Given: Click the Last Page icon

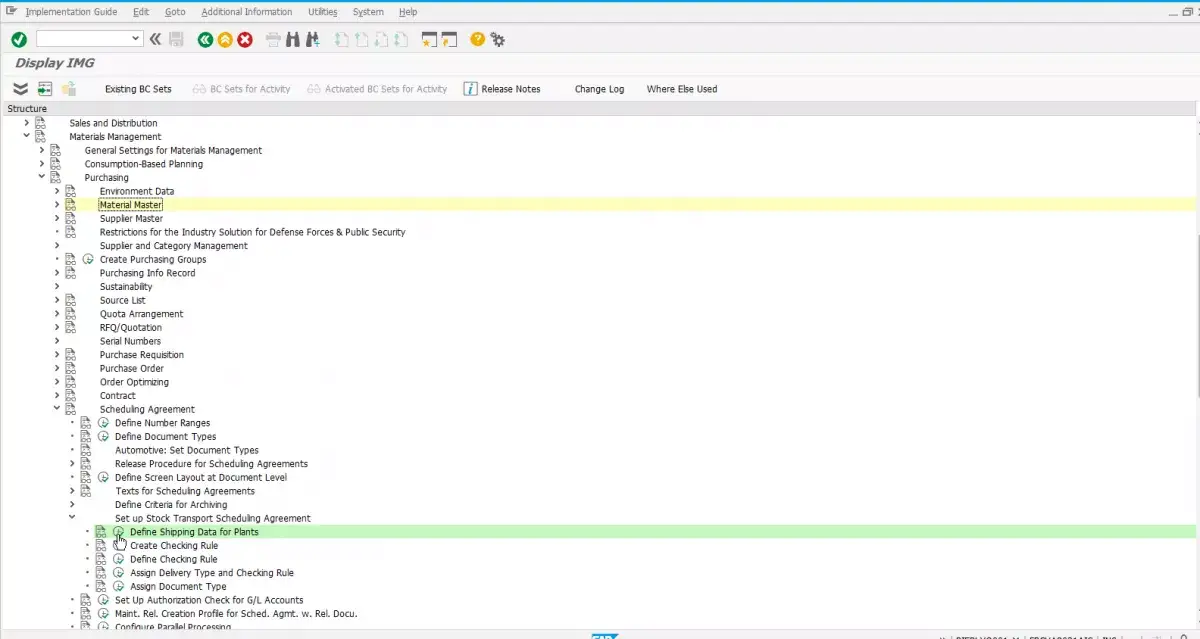Looking at the screenshot, I should pyautogui.click(x=400, y=39).
